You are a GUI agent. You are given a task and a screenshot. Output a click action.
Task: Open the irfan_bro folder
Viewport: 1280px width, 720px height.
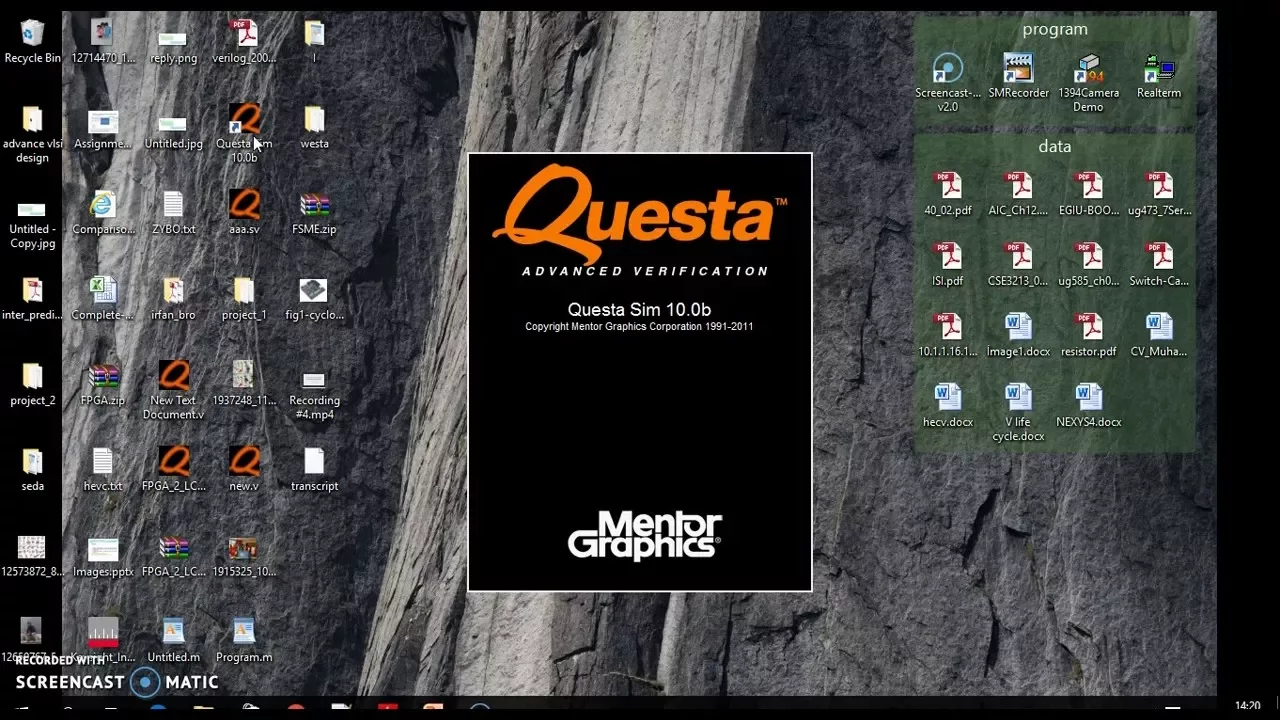(x=173, y=299)
